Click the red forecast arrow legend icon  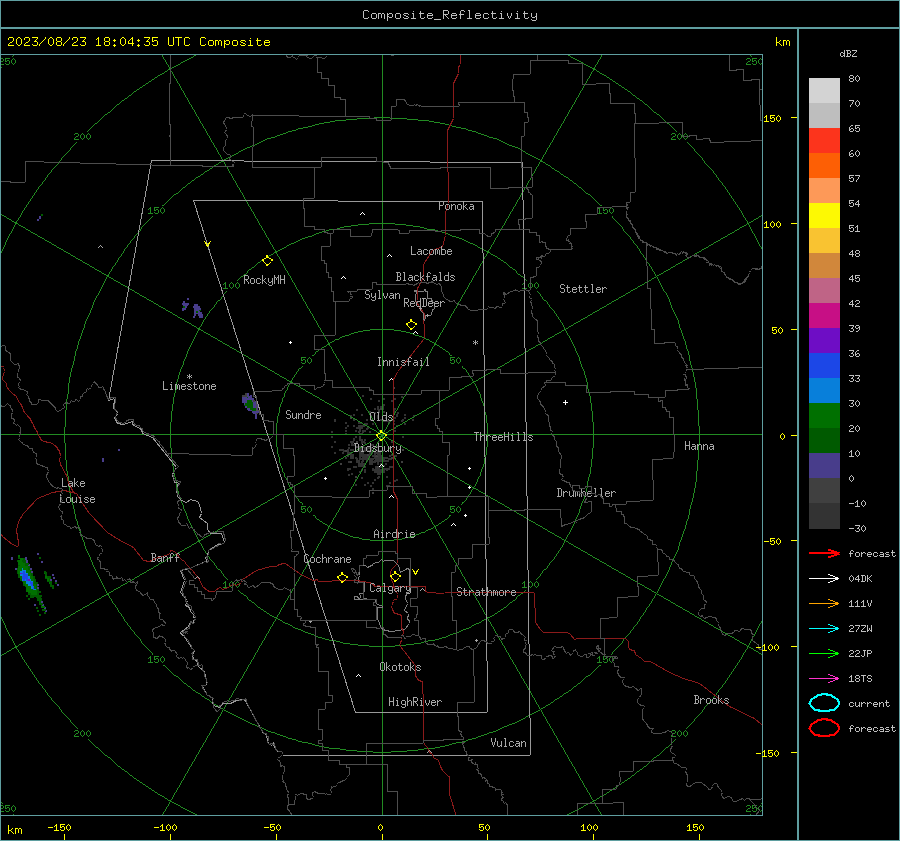coord(824,553)
